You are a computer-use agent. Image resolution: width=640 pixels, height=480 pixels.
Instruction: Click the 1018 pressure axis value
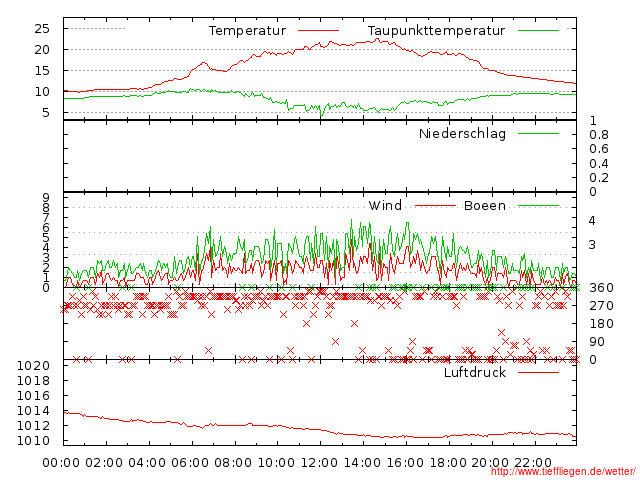click(33, 381)
